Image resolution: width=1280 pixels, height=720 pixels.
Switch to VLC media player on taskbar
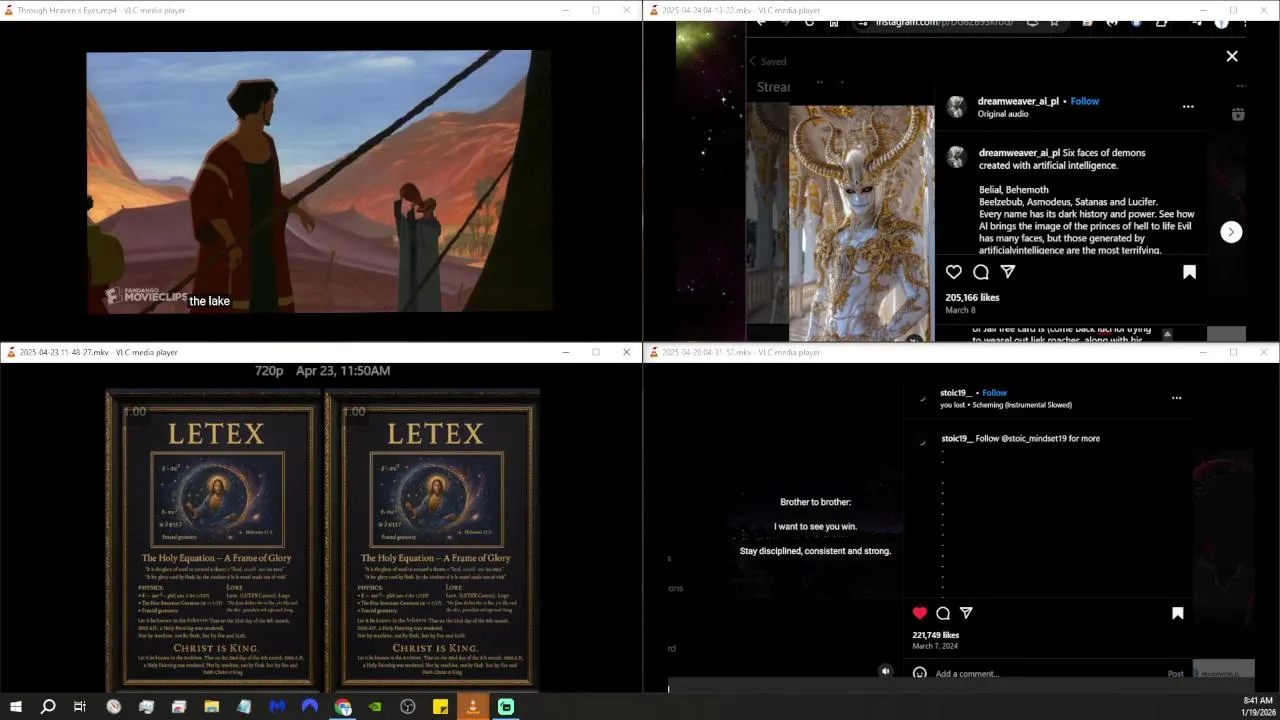click(473, 707)
